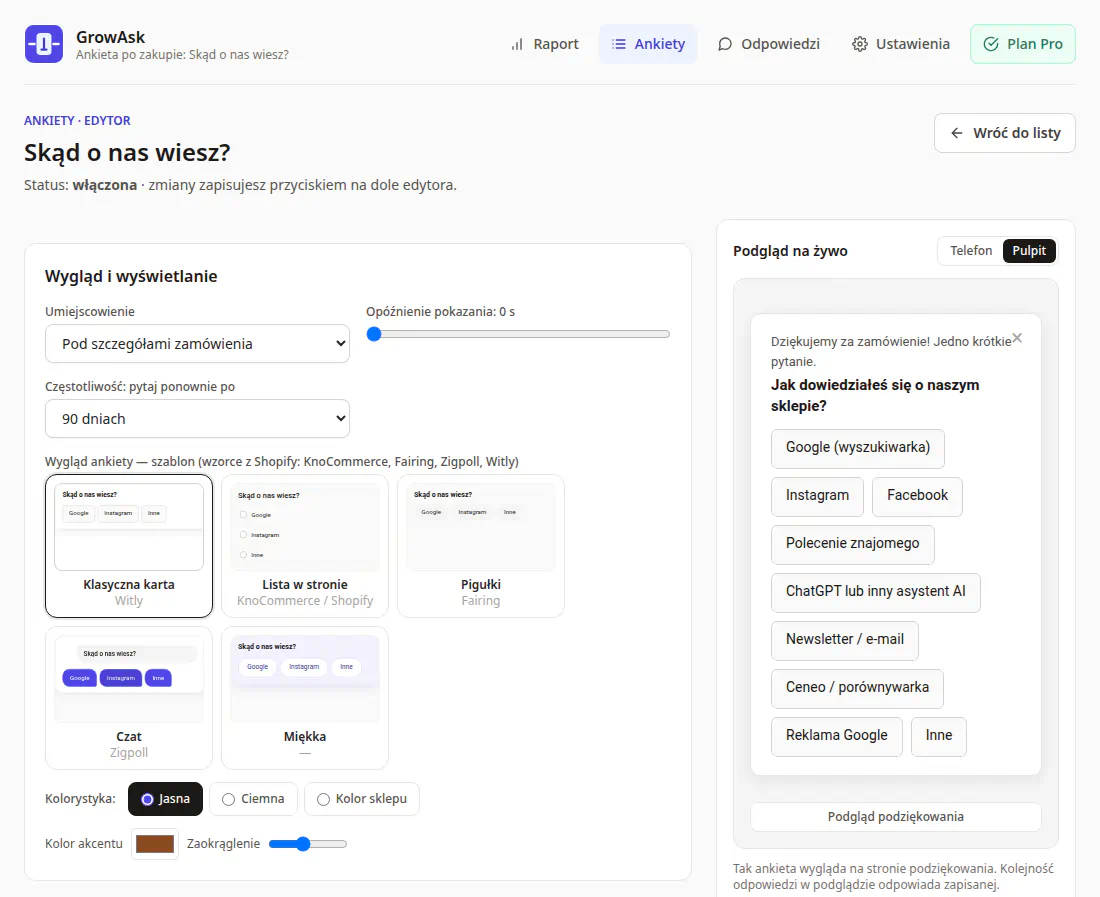The image size is (1100, 897).
Task: Go back with Wróć do listy button
Action: click(1005, 133)
